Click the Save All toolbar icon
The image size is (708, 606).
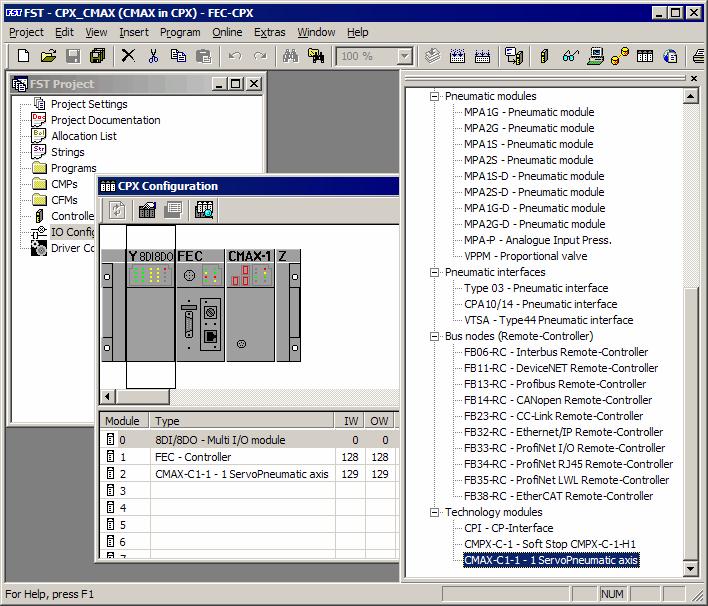[x=98, y=56]
